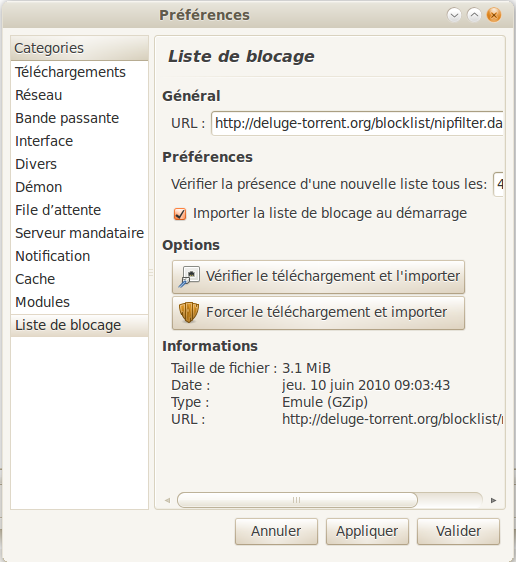
Task: Click the Appliquer button
Action: click(367, 531)
